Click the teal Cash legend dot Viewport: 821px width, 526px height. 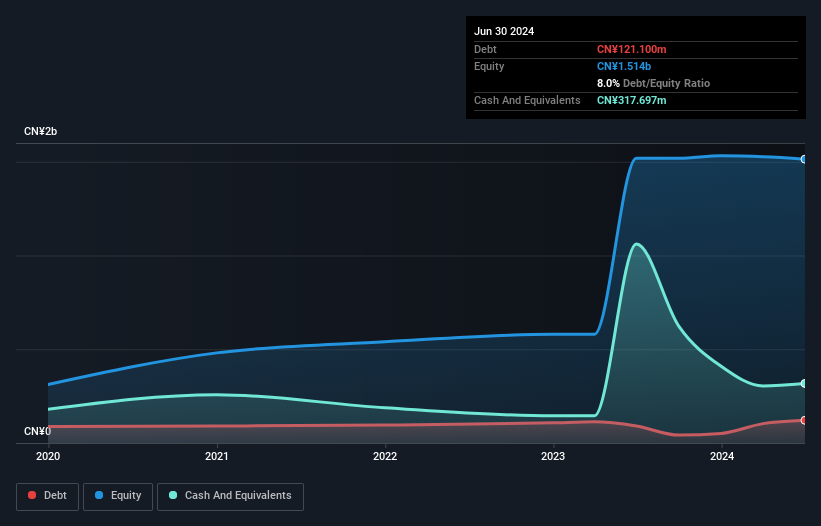(173, 495)
